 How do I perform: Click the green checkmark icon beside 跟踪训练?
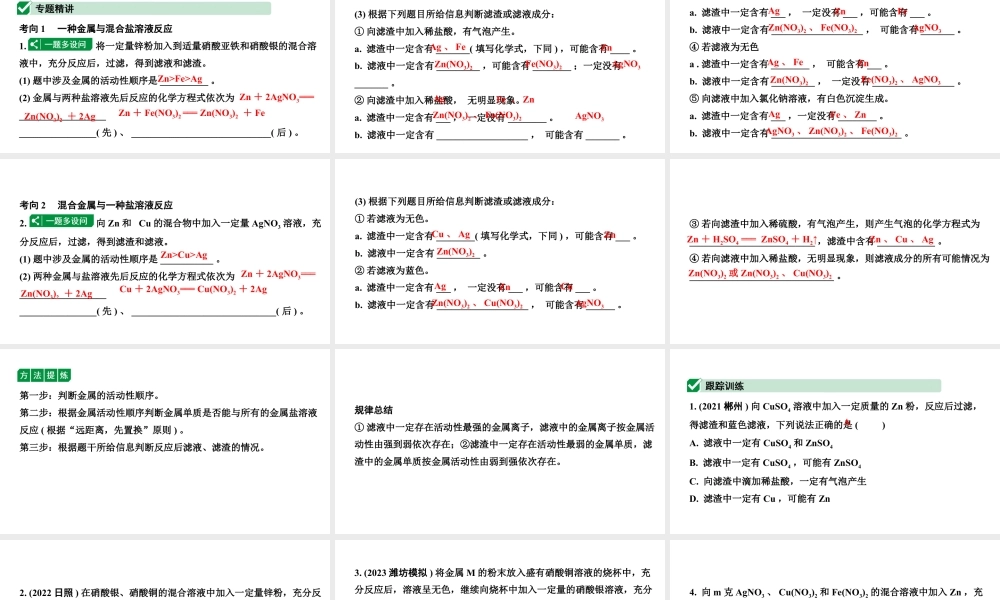point(693,386)
